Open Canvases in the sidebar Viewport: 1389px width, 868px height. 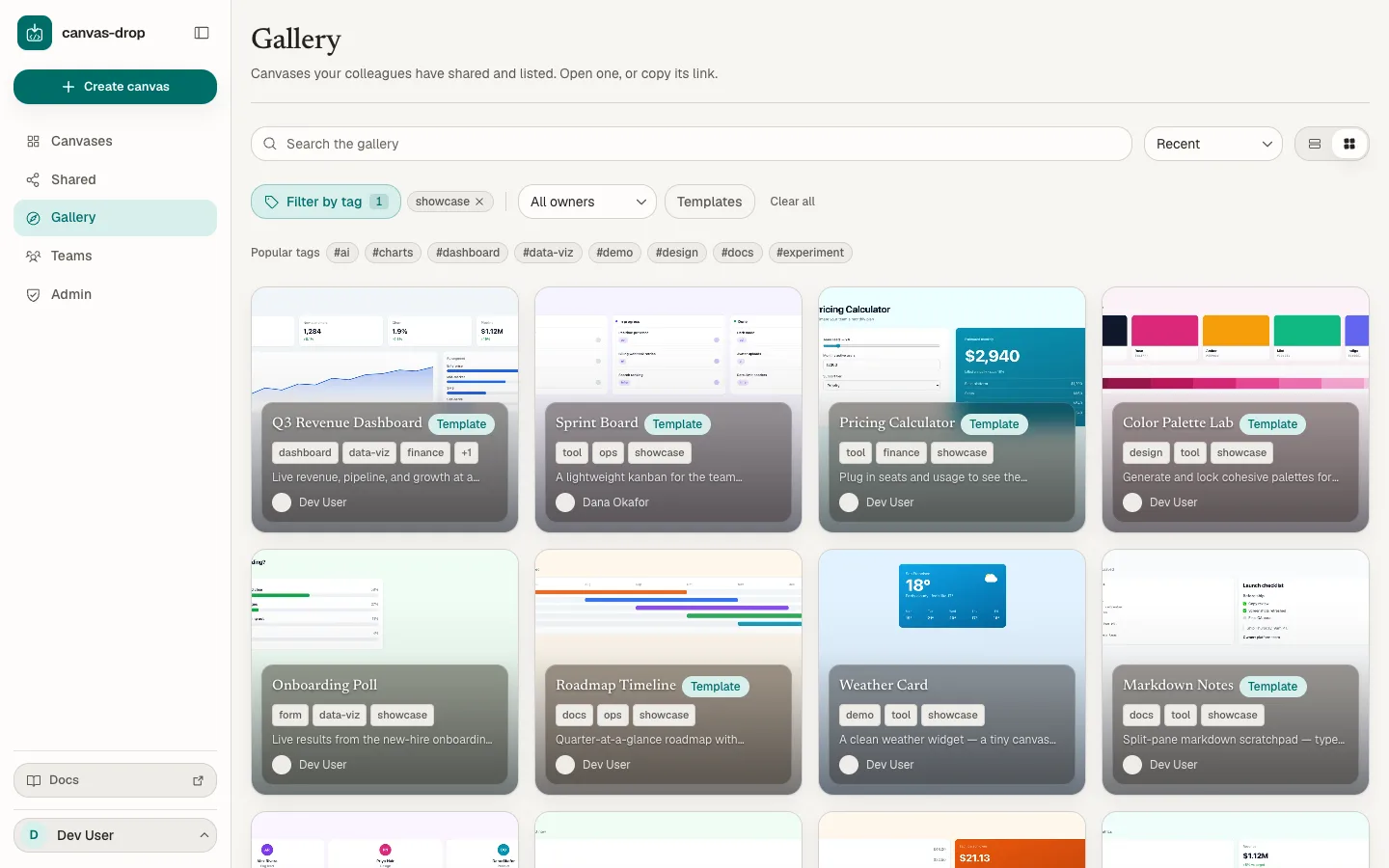point(115,141)
